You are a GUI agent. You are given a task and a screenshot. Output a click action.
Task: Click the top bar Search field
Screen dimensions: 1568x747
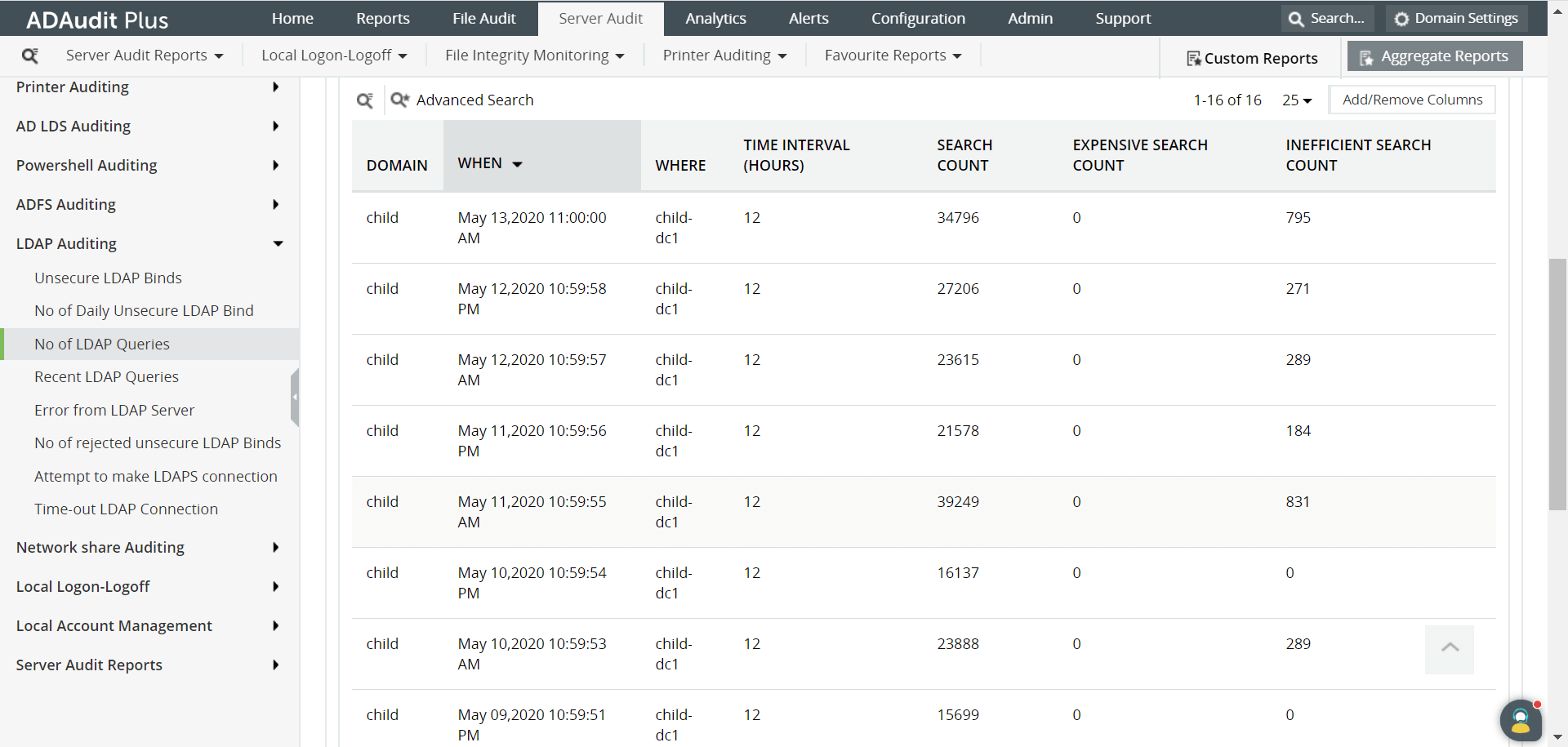(x=1328, y=18)
